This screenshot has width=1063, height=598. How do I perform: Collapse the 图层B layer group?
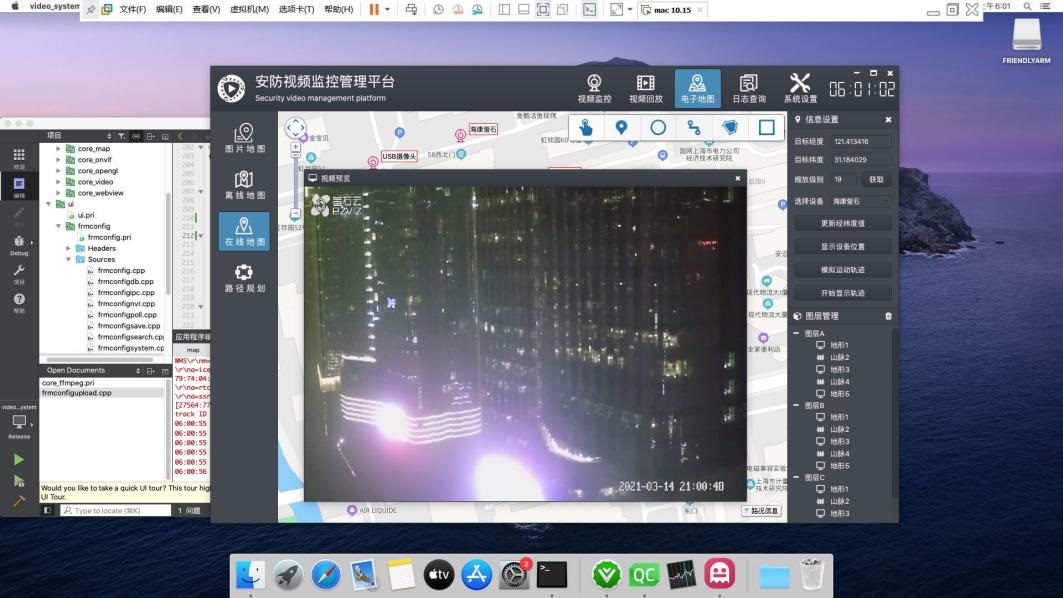(x=797, y=405)
